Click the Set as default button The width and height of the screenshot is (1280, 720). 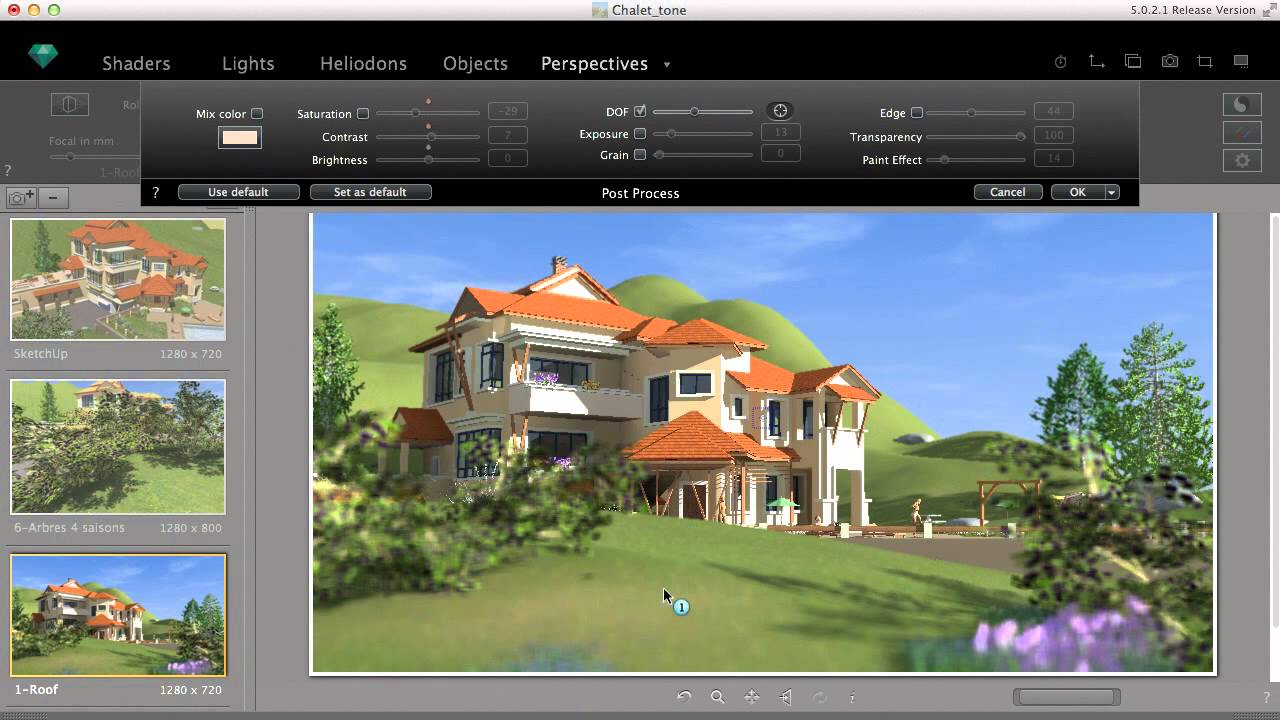pos(370,192)
